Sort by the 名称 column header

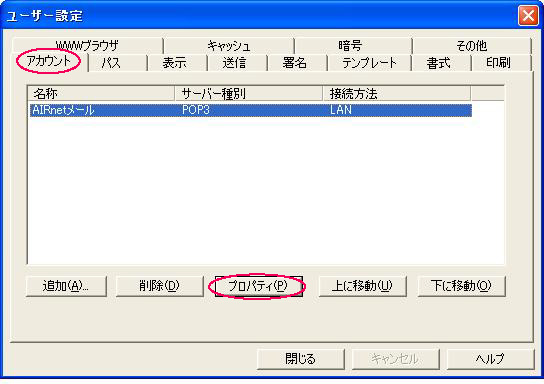coord(101,94)
